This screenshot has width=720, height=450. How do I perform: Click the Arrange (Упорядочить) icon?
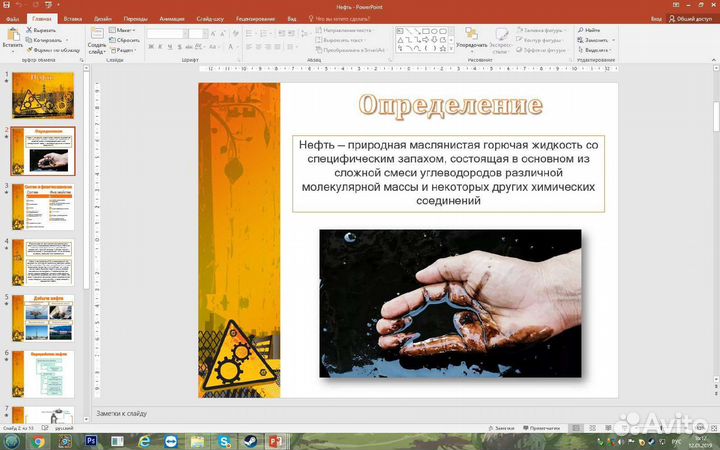(471, 34)
